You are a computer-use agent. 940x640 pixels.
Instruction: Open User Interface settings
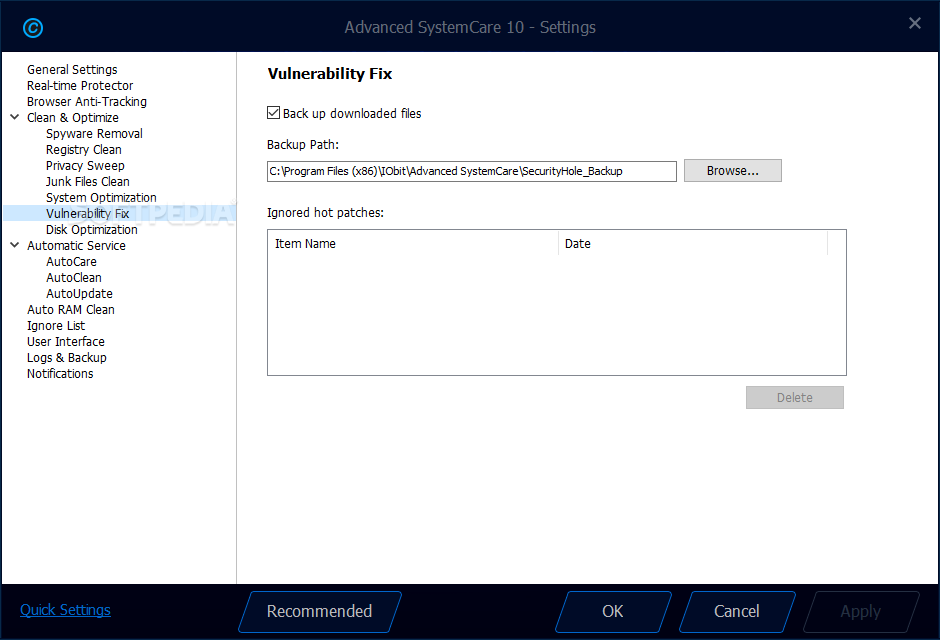click(65, 342)
